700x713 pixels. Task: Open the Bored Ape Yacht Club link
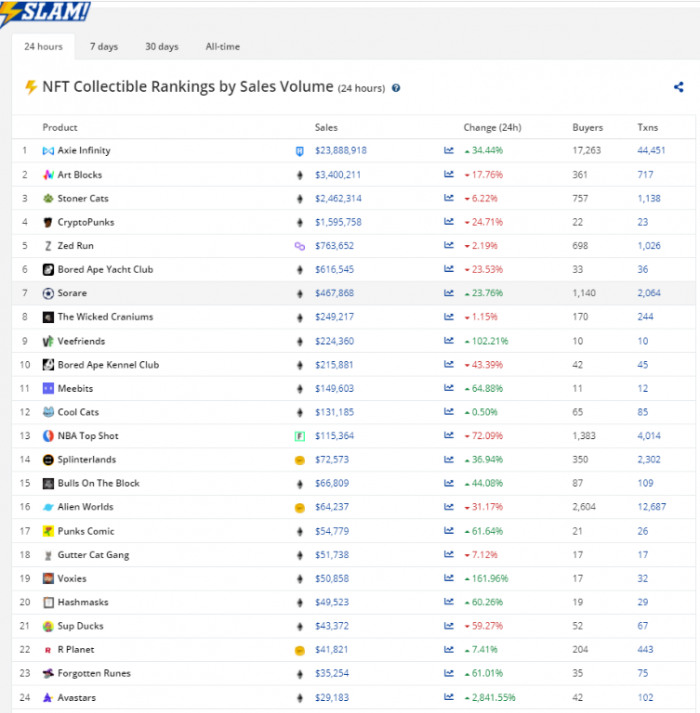pos(105,269)
